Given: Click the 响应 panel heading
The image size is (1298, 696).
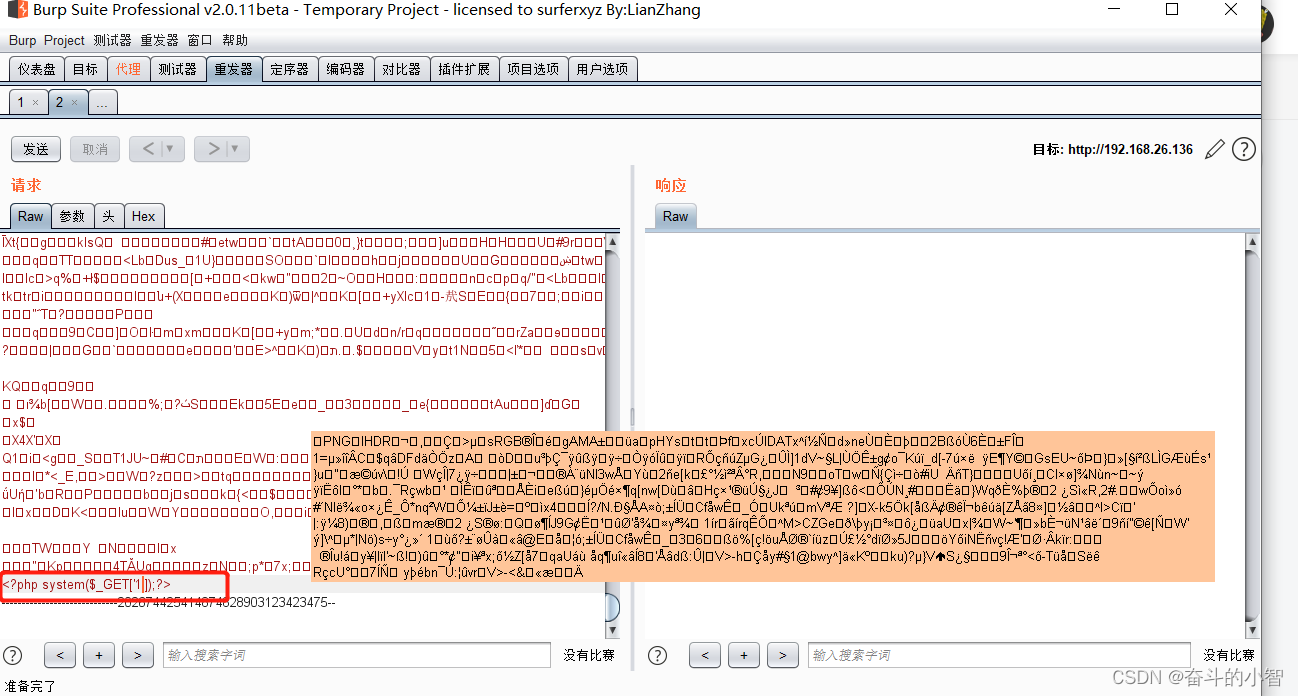Looking at the screenshot, I should (671, 185).
